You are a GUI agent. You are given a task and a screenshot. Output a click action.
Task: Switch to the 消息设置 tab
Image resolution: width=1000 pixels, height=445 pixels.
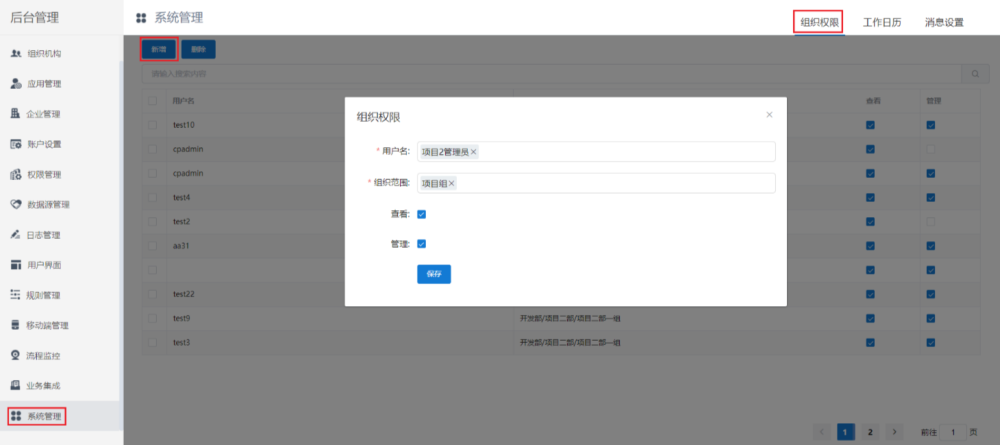[x=944, y=22]
